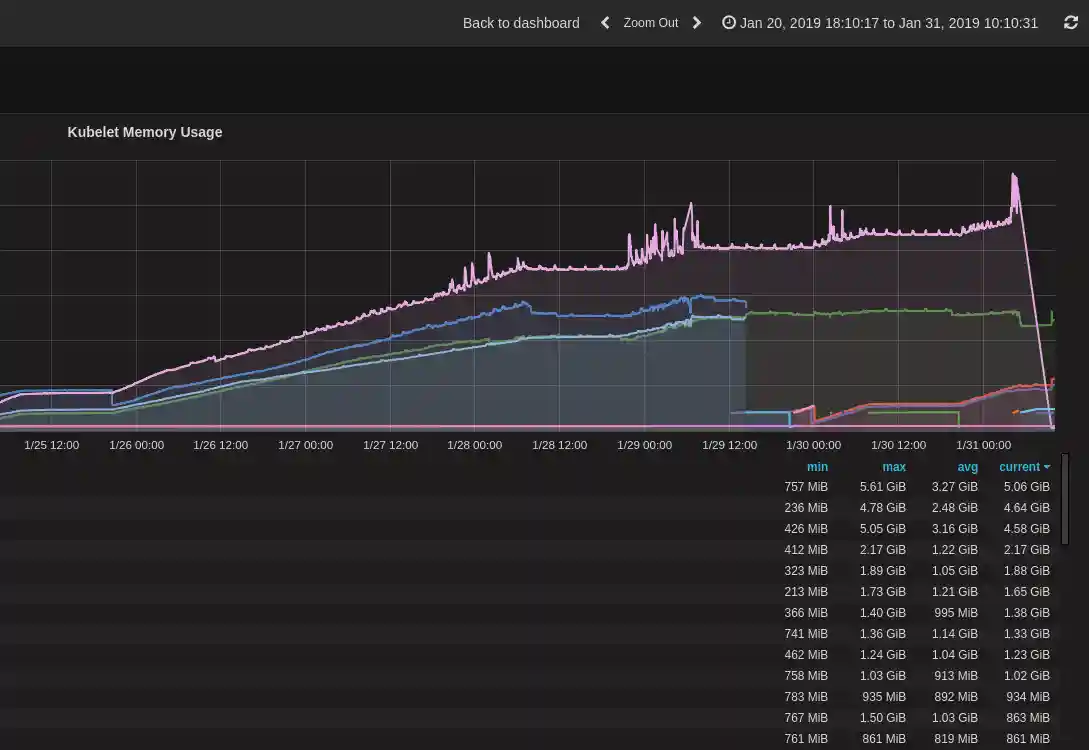This screenshot has width=1089, height=750.
Task: Click the tallest pink spike near 1/31
Action: pyautogui.click(x=1015, y=178)
